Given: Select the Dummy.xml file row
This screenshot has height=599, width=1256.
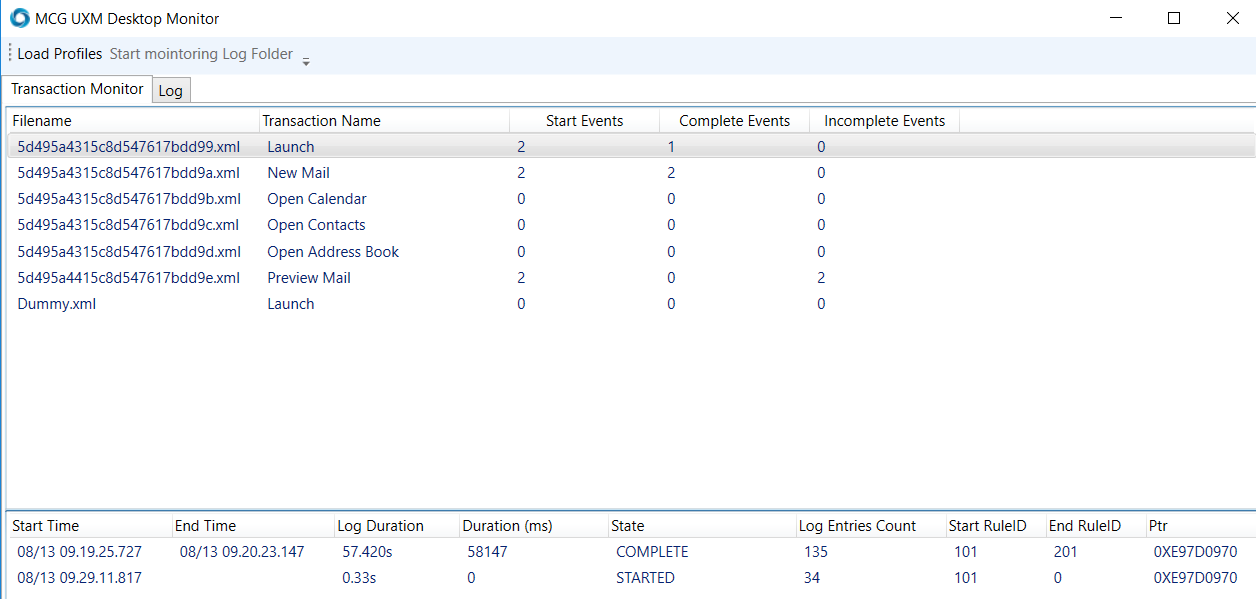Looking at the screenshot, I should point(56,304).
